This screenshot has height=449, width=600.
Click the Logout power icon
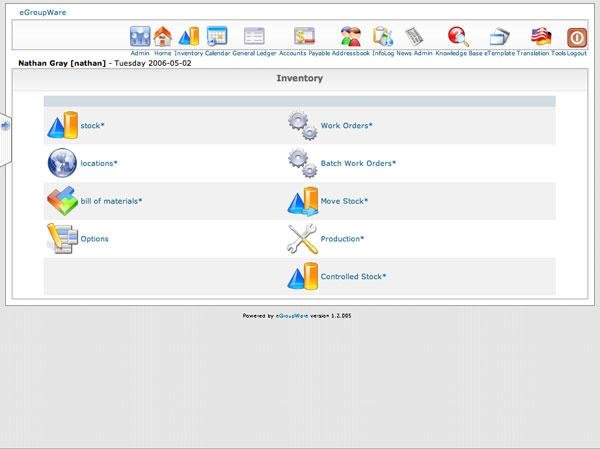click(577, 38)
